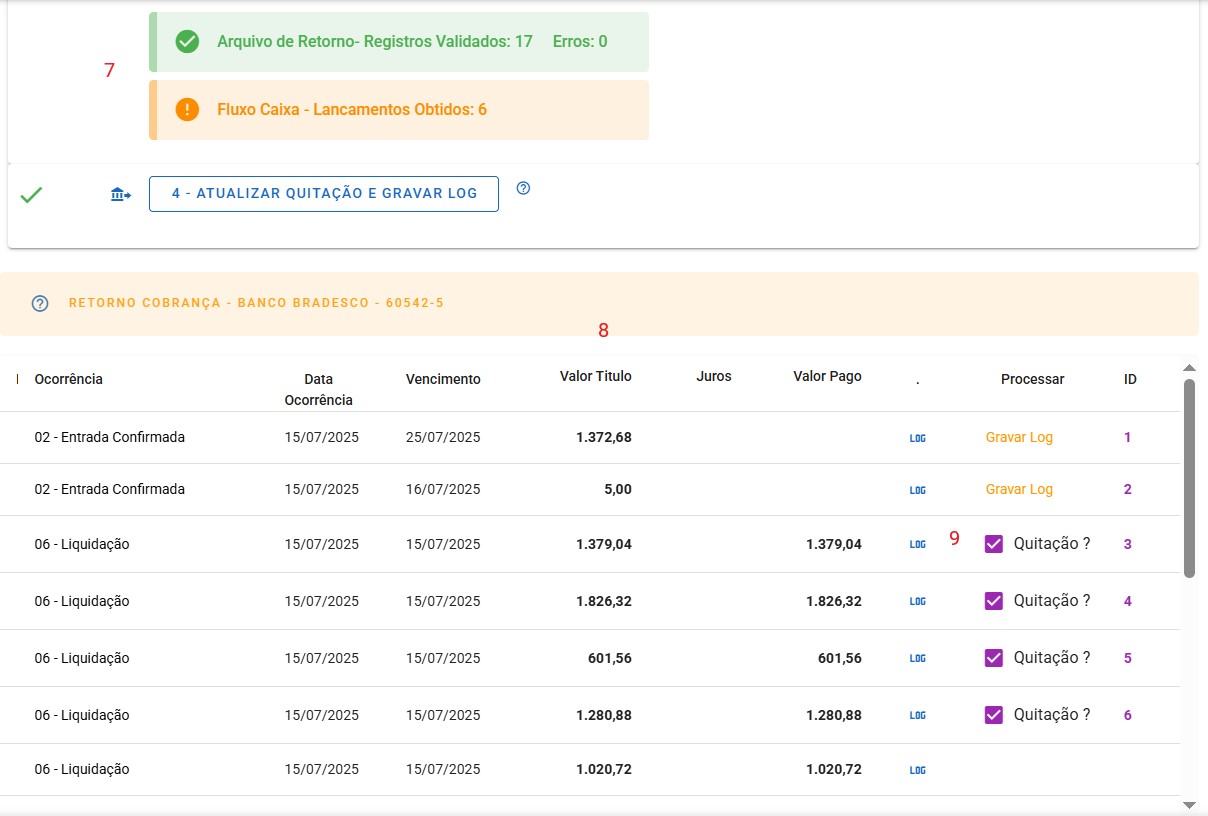
Task: Open LOG icon for row ID 1
Action: click(x=917, y=438)
